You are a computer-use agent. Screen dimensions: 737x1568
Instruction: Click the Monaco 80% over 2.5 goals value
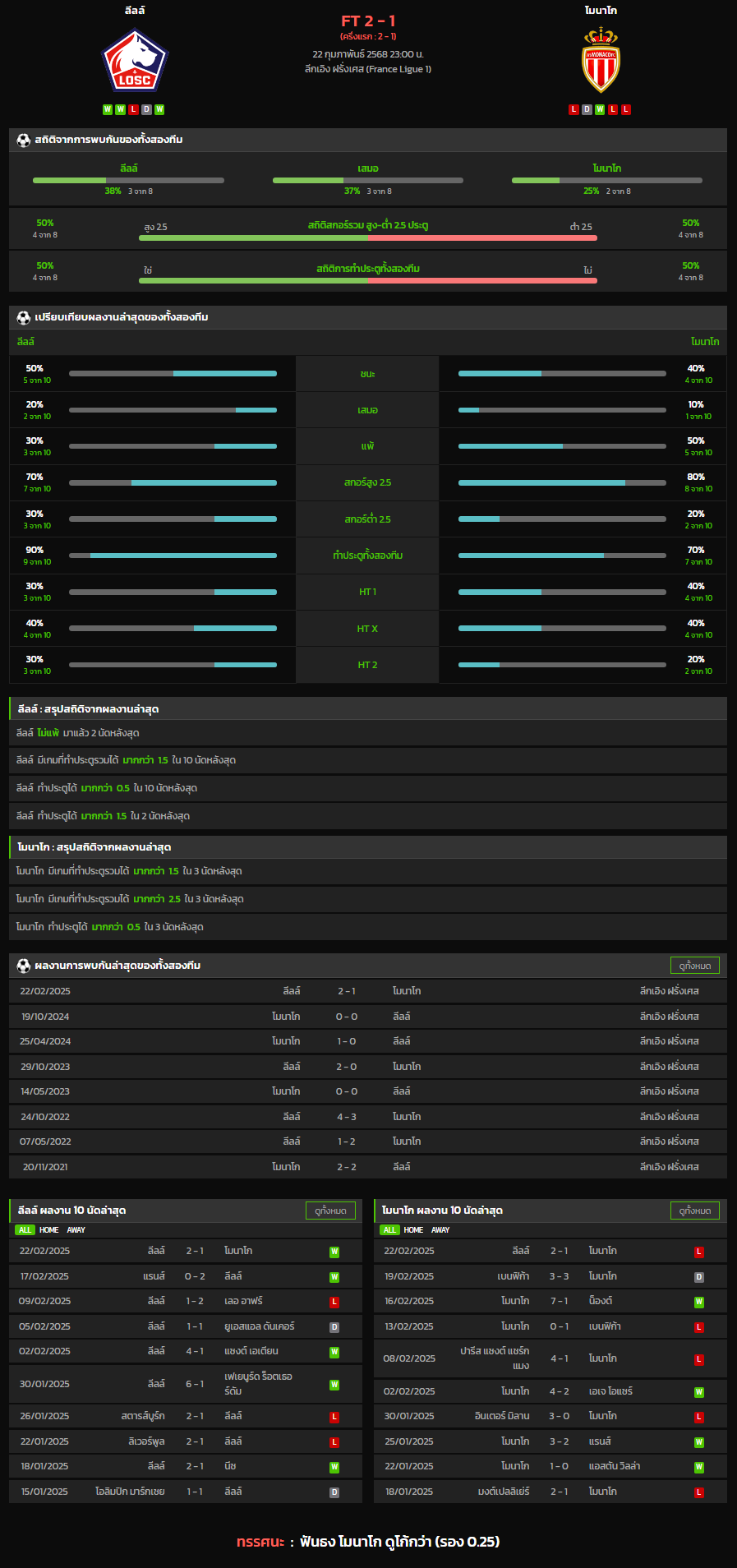[x=696, y=477]
